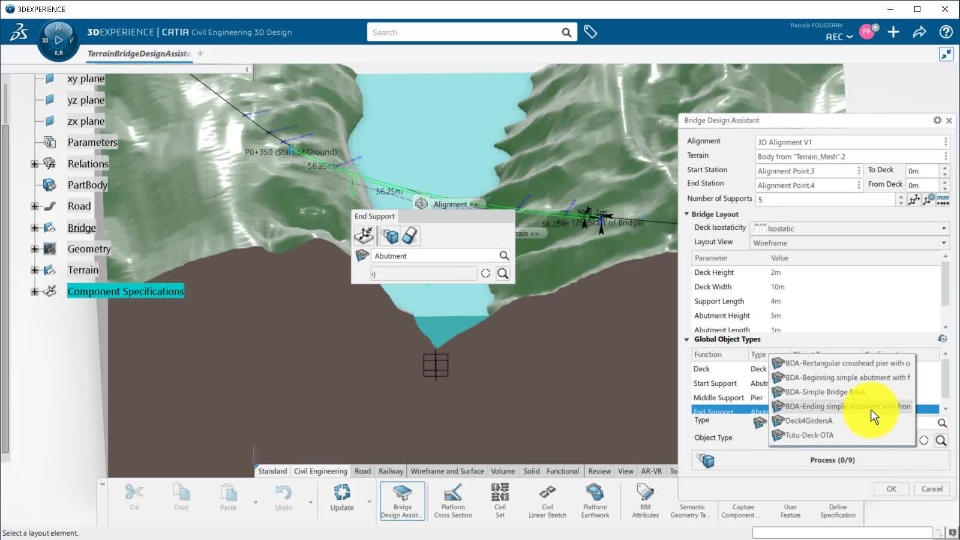Switch to the Review tab
The width and height of the screenshot is (960, 540).
click(599, 471)
